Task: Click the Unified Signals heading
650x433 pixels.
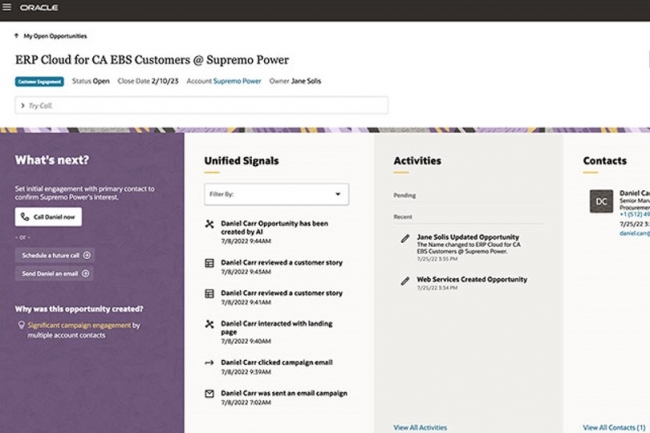Action: [241, 161]
